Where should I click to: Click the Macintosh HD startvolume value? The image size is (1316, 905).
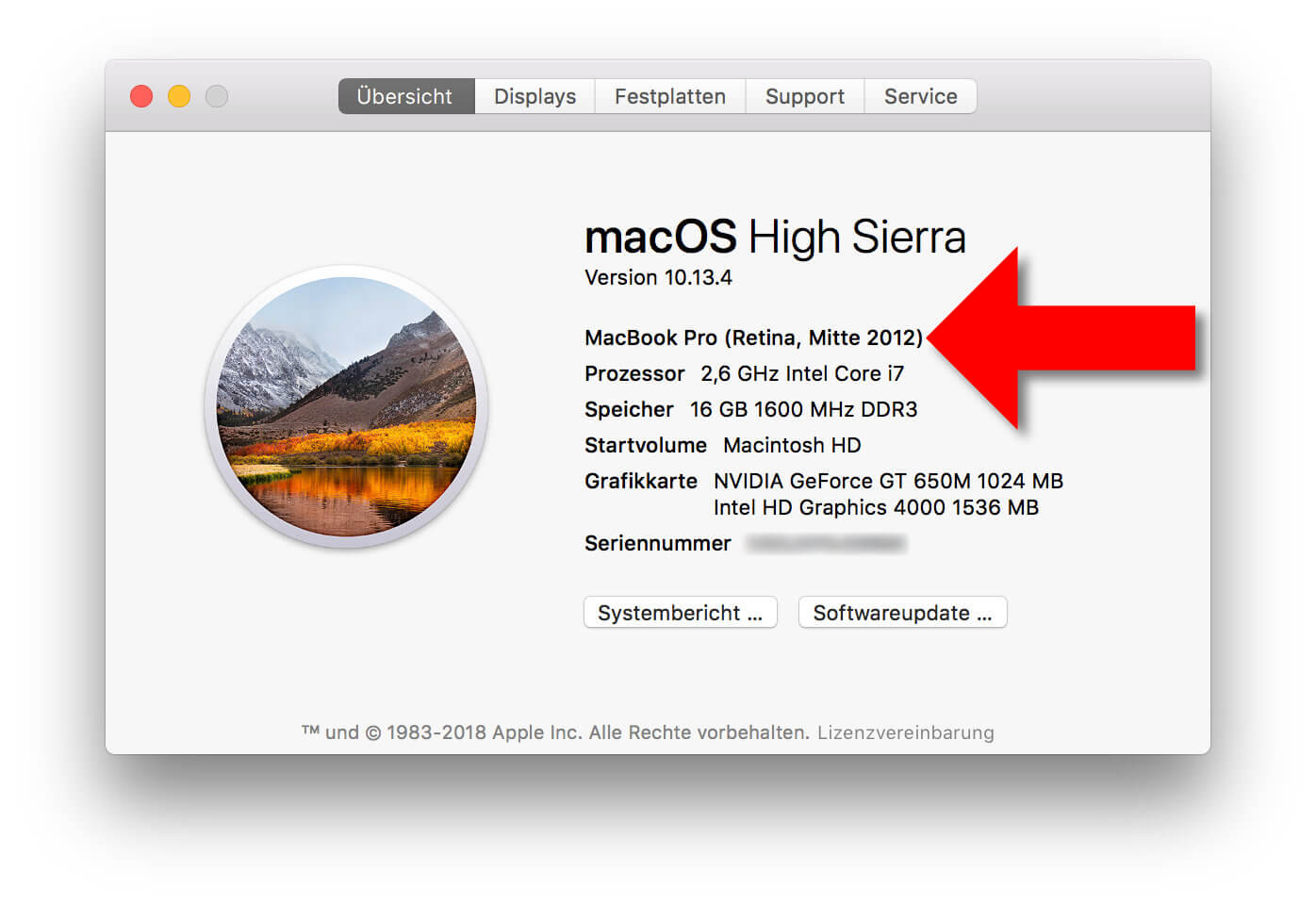792,445
